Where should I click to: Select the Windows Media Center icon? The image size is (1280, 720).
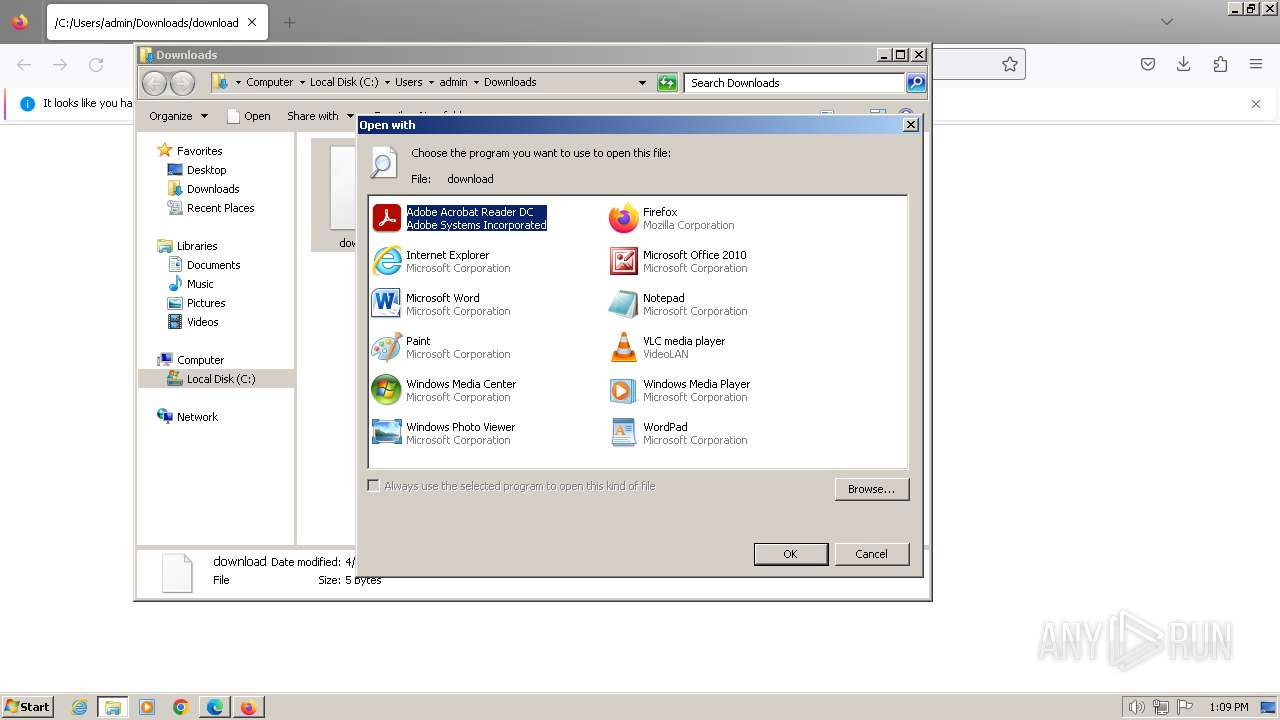[386, 390]
